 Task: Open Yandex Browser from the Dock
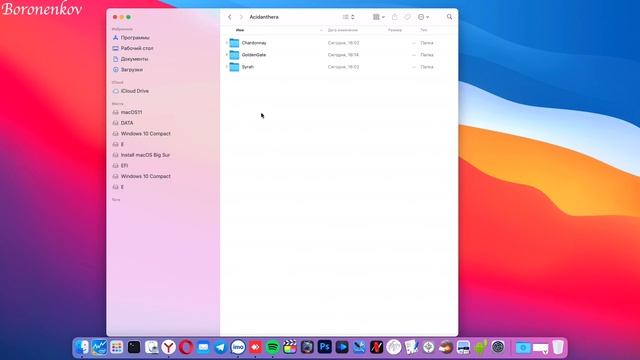coord(169,347)
